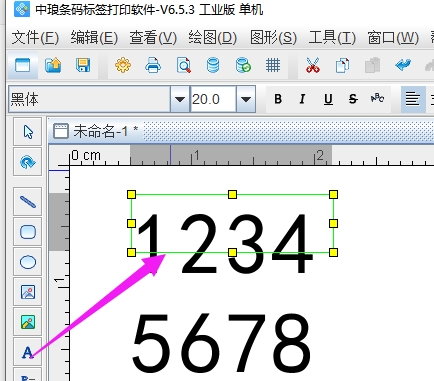
Task: Click the scissors cut button
Action: point(312,65)
